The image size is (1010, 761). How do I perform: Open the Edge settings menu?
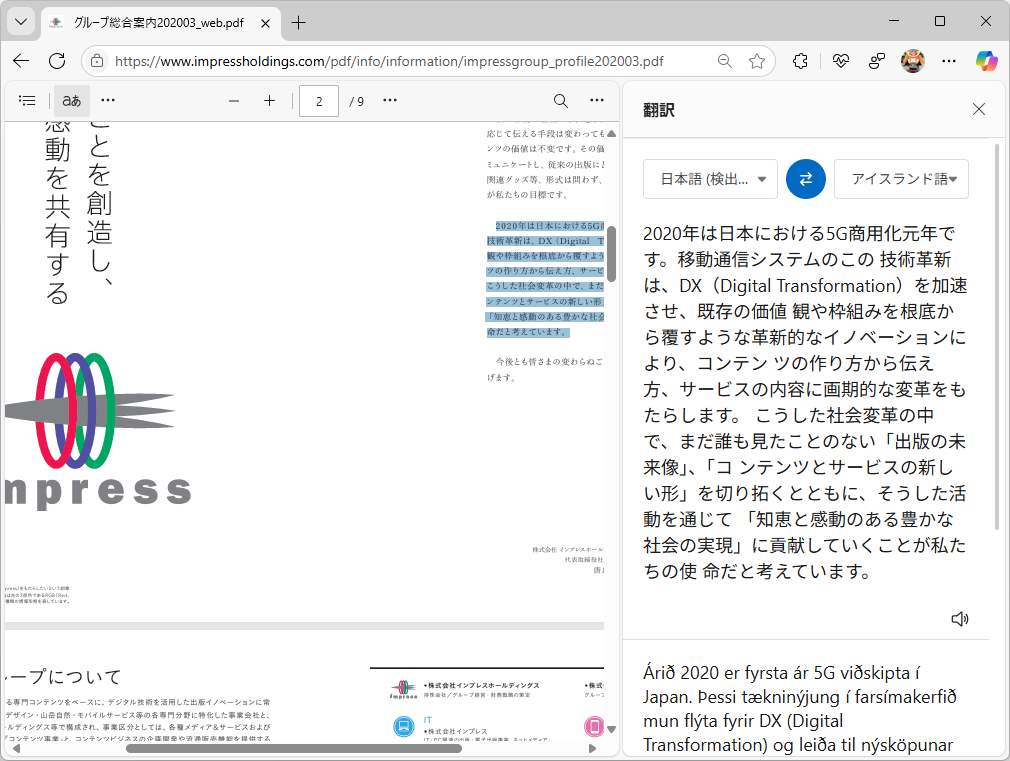click(x=948, y=61)
